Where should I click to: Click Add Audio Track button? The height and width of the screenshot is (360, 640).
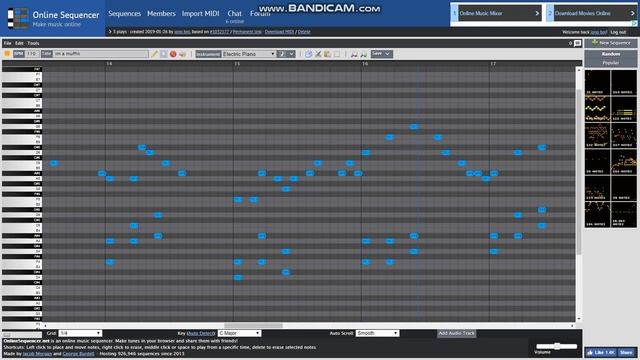[456, 333]
